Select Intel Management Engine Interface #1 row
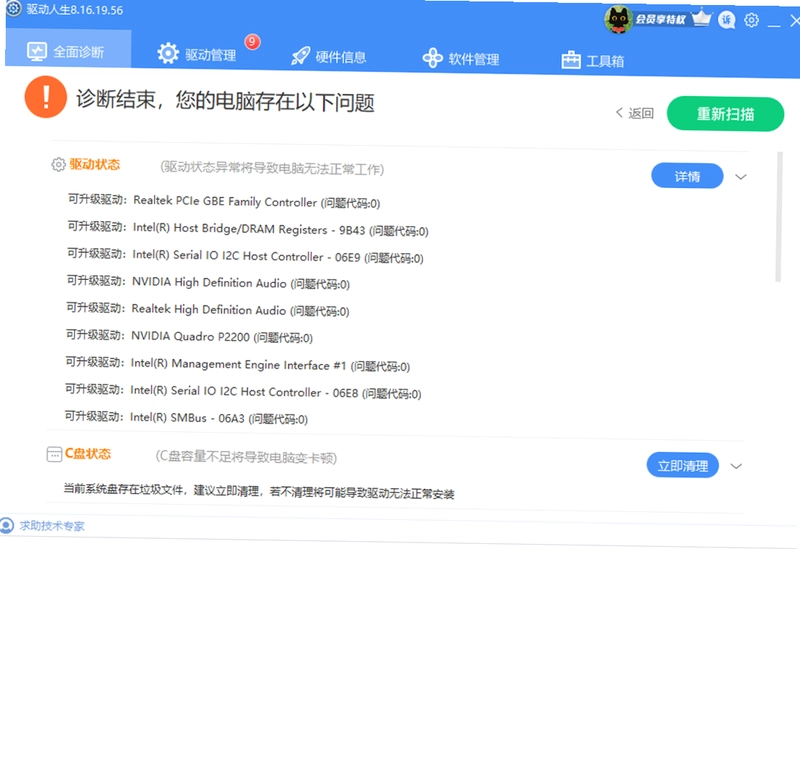Image resolution: width=800 pixels, height=769 pixels. (238, 364)
